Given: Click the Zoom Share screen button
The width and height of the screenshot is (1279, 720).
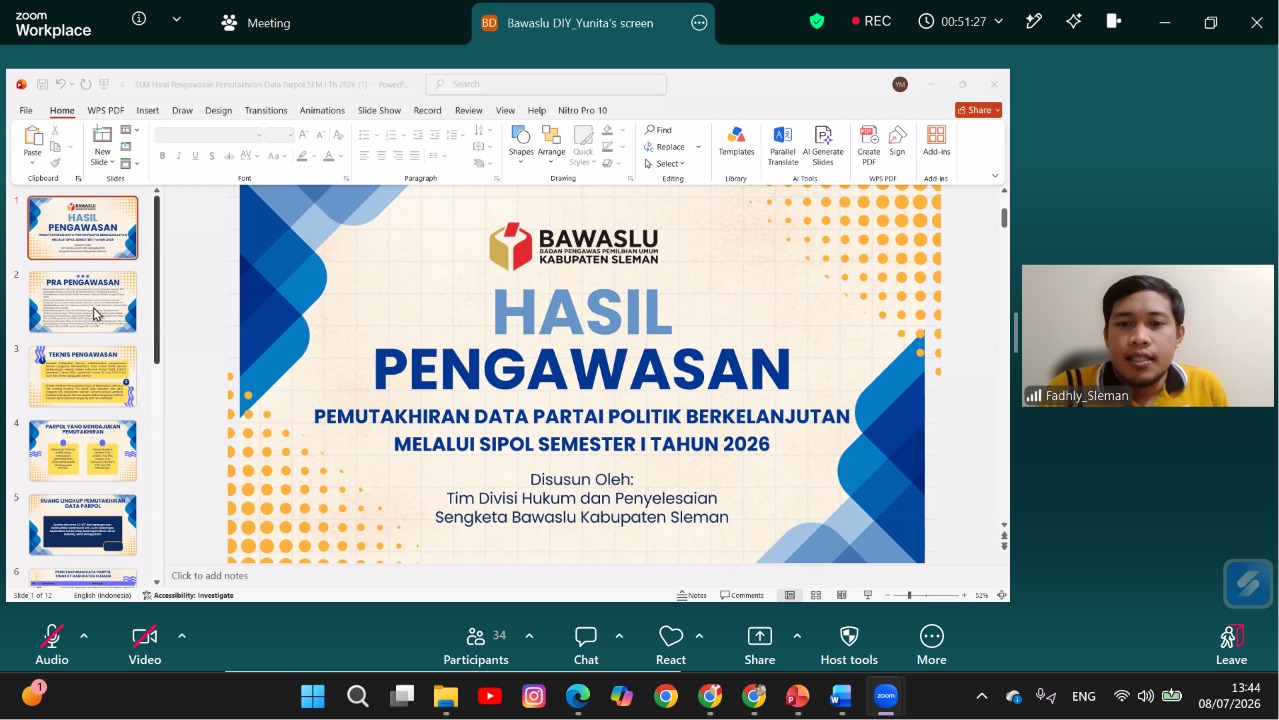Looking at the screenshot, I should click(760, 645).
